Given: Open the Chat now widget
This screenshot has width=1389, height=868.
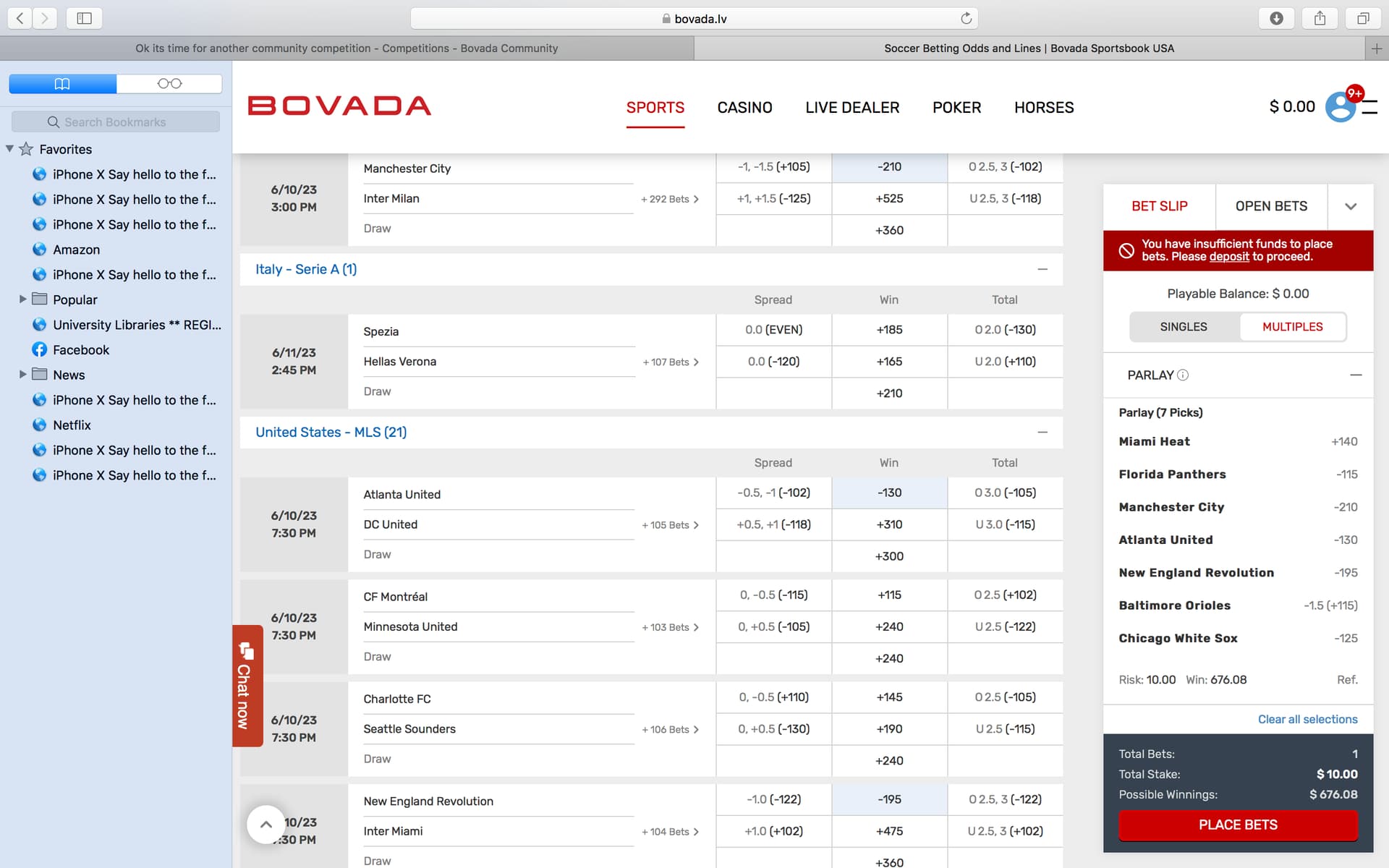Looking at the screenshot, I should coord(247,685).
